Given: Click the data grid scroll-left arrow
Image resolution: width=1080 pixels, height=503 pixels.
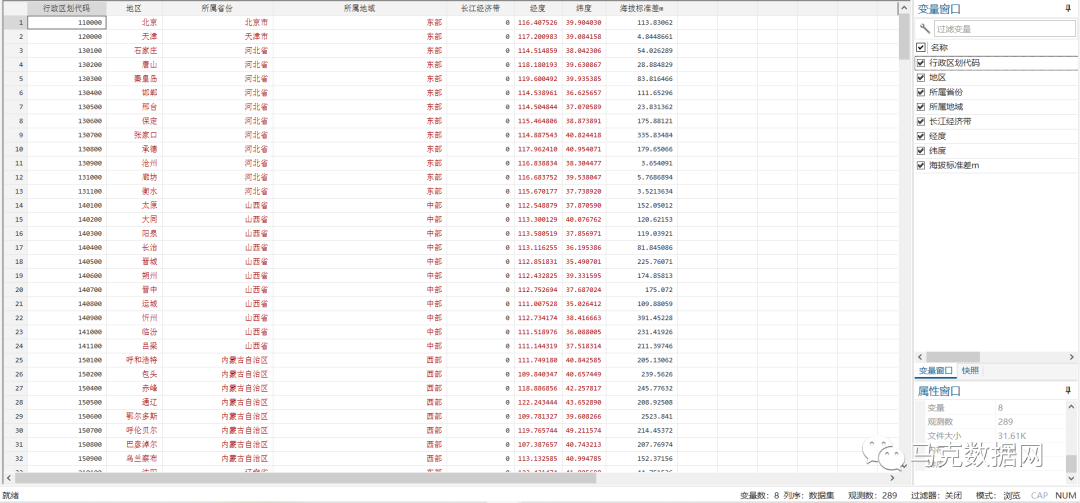Looking at the screenshot, I should coord(8,478).
